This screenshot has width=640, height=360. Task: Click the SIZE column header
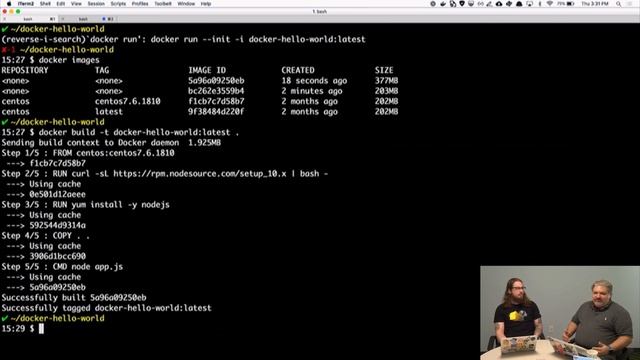384,70
